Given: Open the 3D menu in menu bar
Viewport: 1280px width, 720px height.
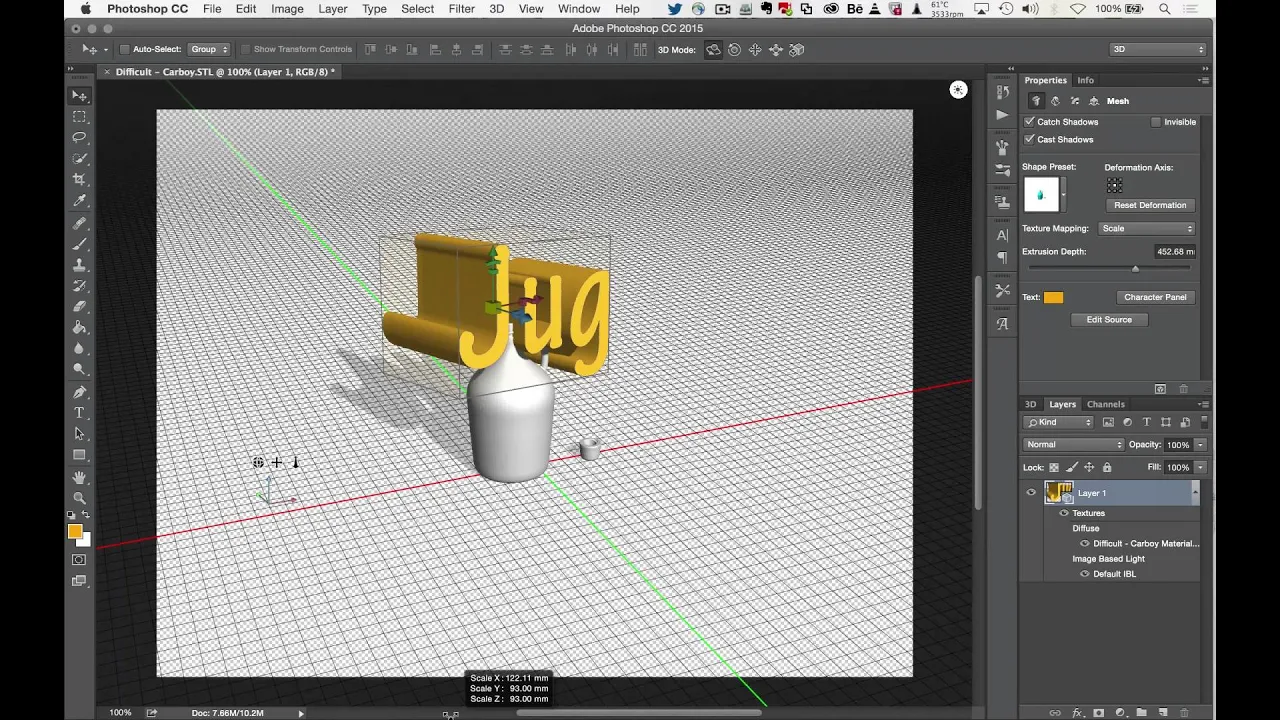Looking at the screenshot, I should pos(497,9).
